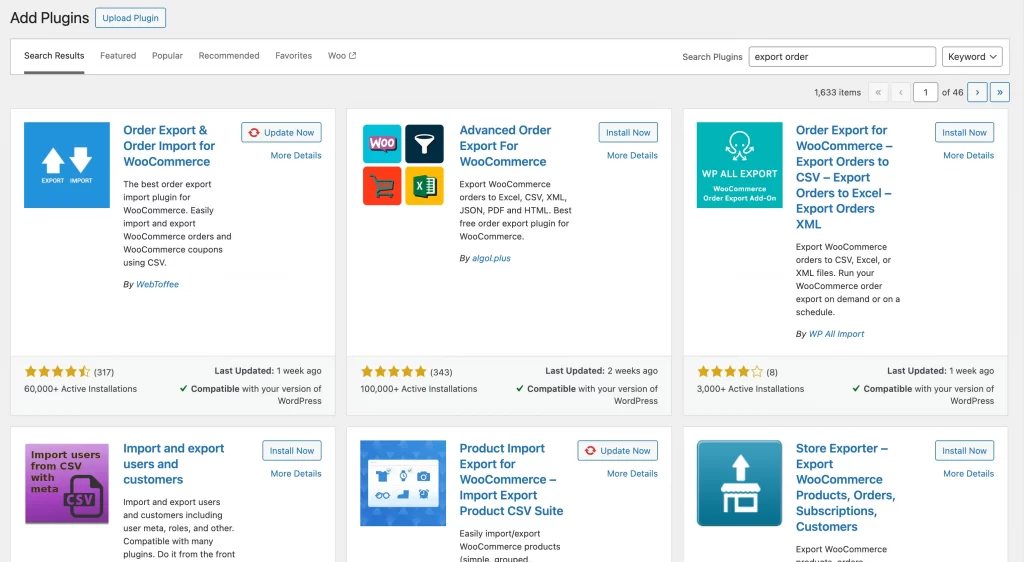The width and height of the screenshot is (1024, 562).
Task: Click the current page number field
Action: click(x=925, y=92)
